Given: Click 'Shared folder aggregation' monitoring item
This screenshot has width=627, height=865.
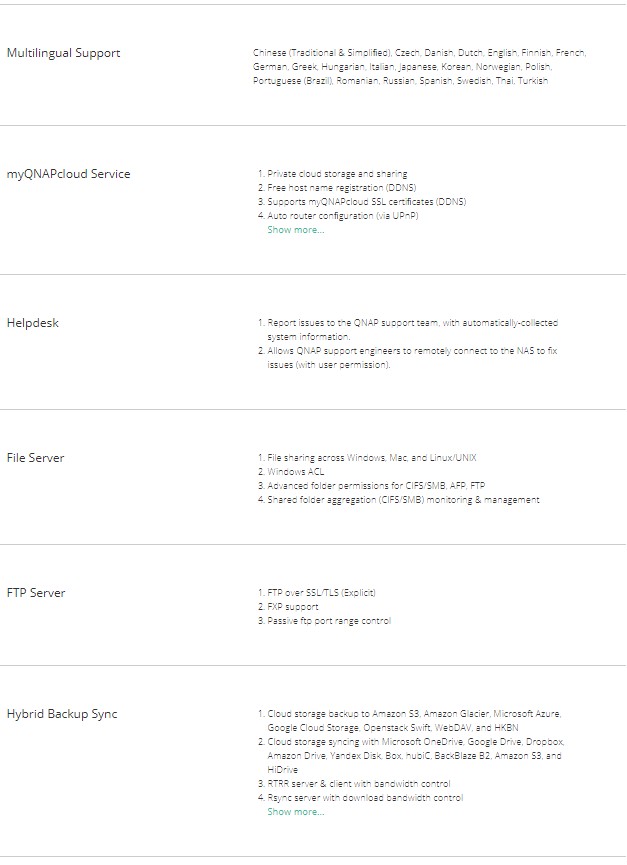Looking at the screenshot, I should pyautogui.click(x=403, y=500).
